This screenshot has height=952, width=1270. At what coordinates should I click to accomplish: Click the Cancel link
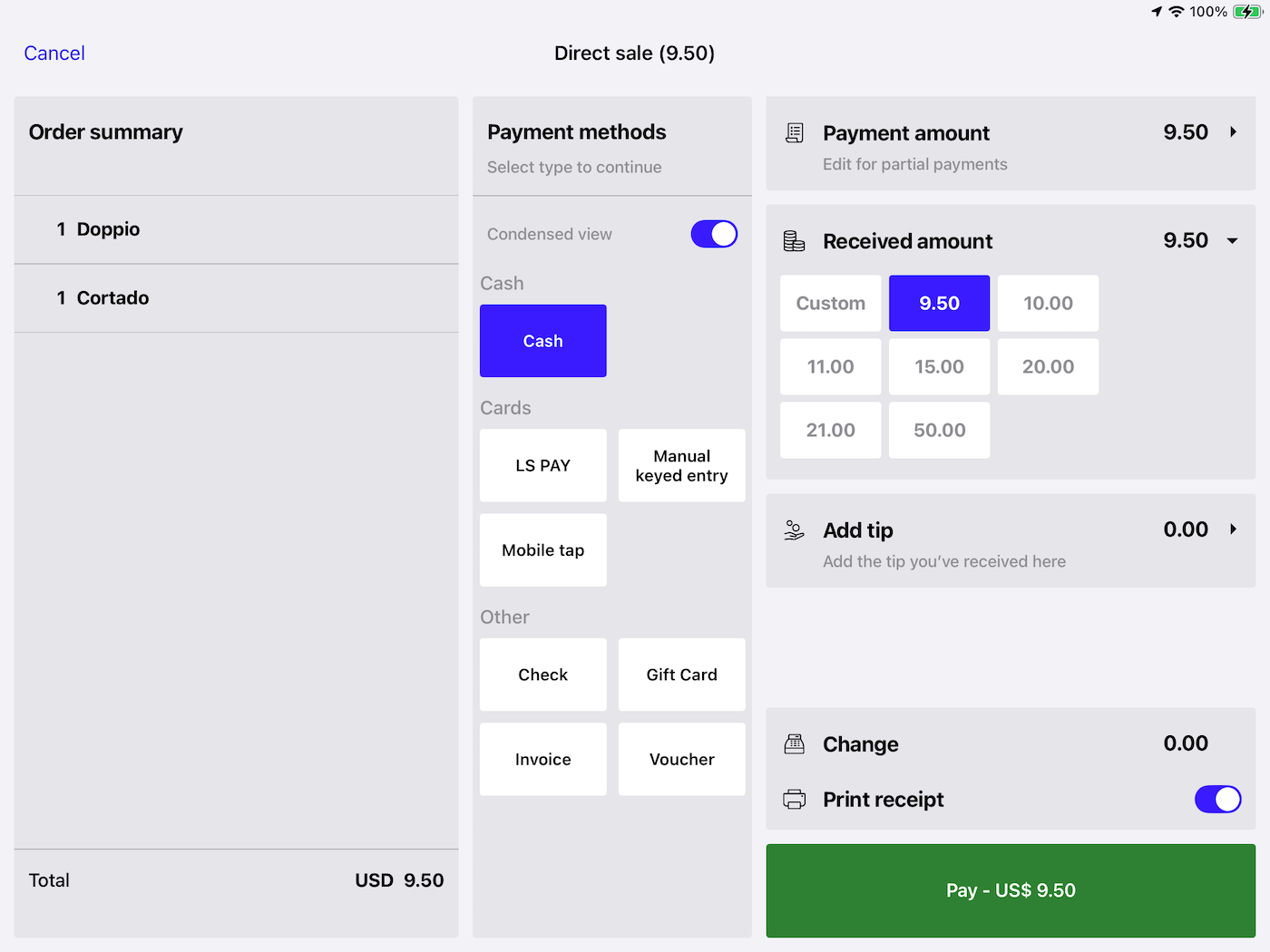[54, 53]
